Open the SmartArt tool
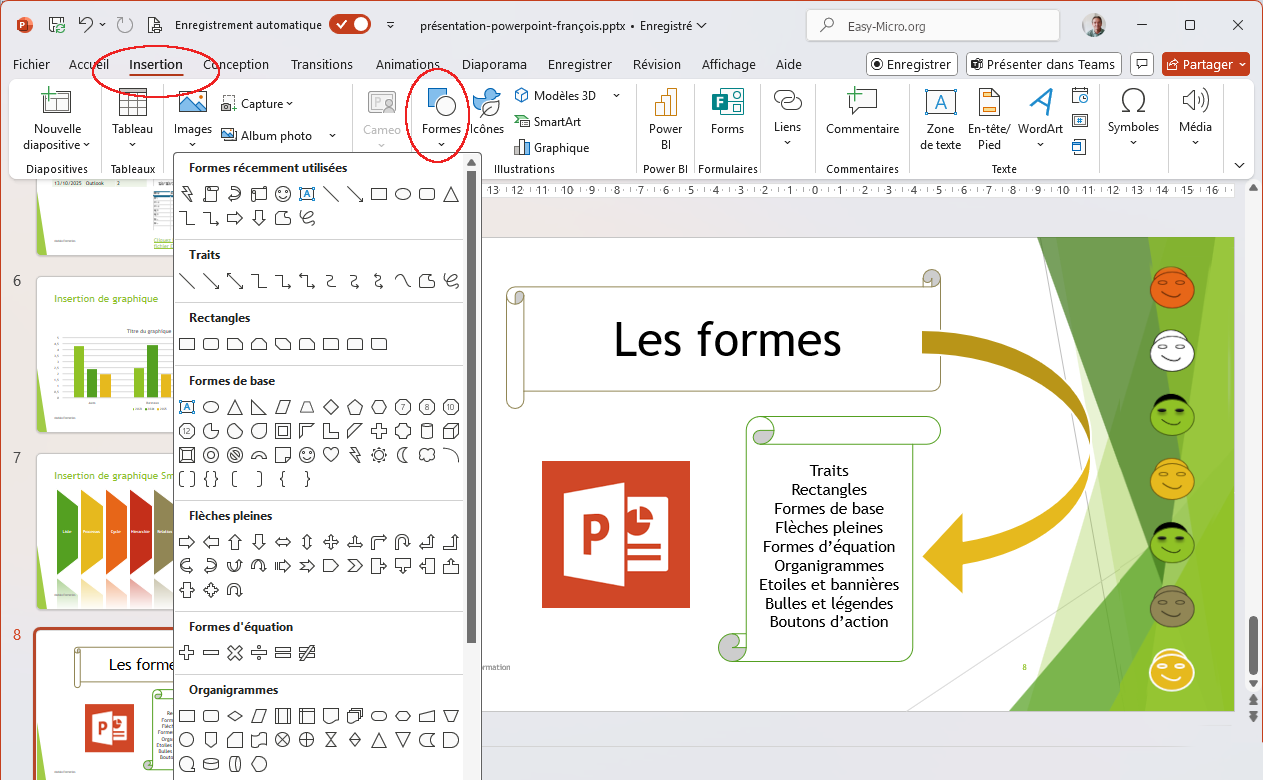The width and height of the screenshot is (1263, 780). [546, 122]
